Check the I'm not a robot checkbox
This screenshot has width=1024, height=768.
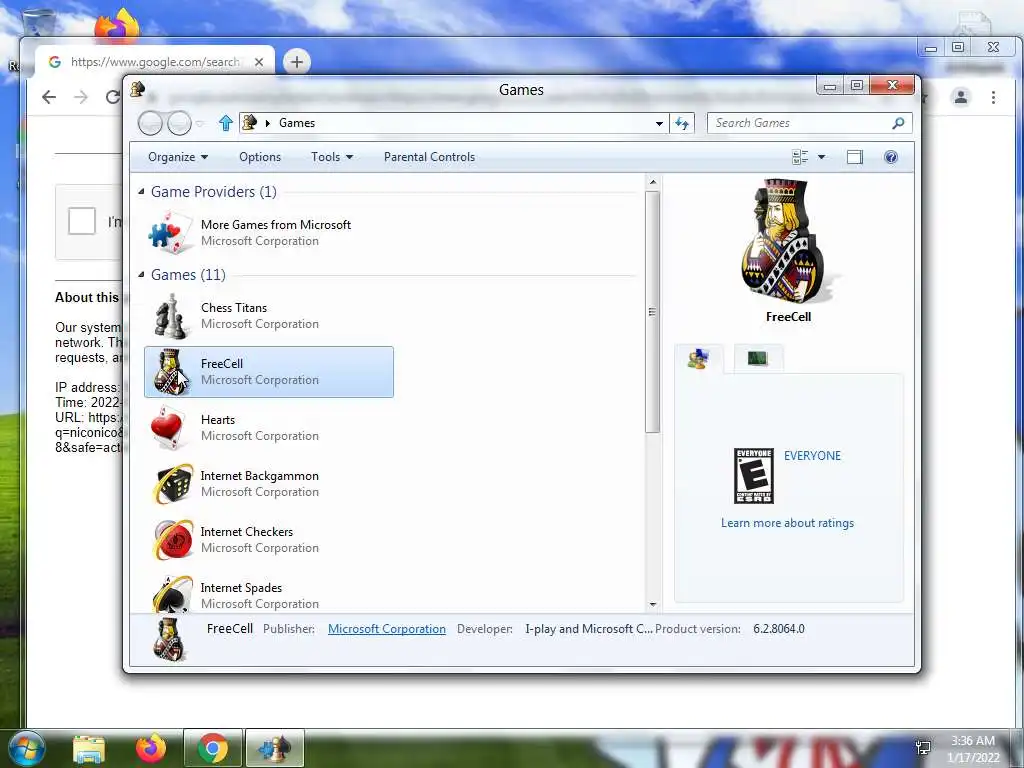[82, 221]
